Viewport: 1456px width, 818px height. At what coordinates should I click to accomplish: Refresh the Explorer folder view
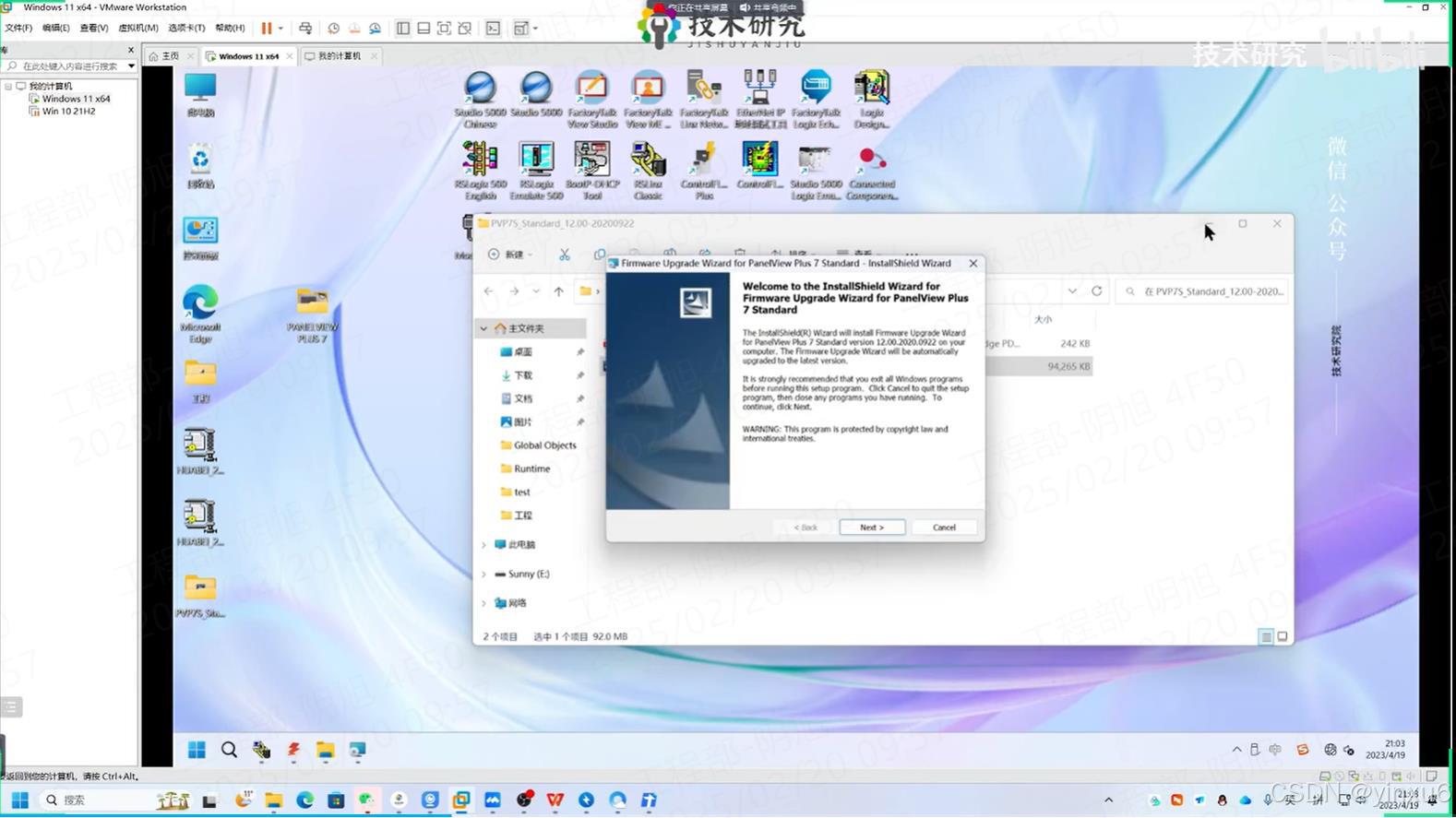[1096, 291]
